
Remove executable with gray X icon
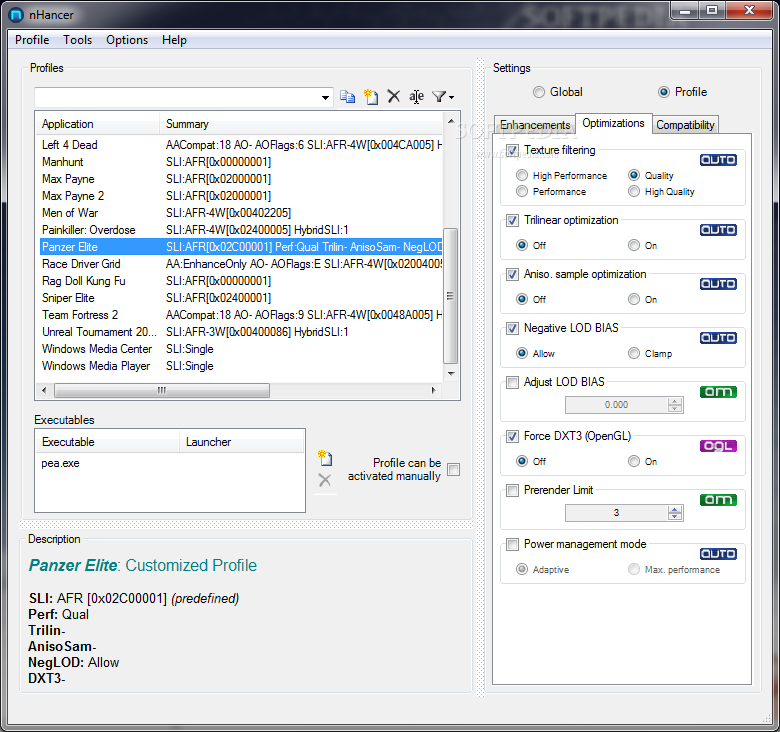[325, 480]
